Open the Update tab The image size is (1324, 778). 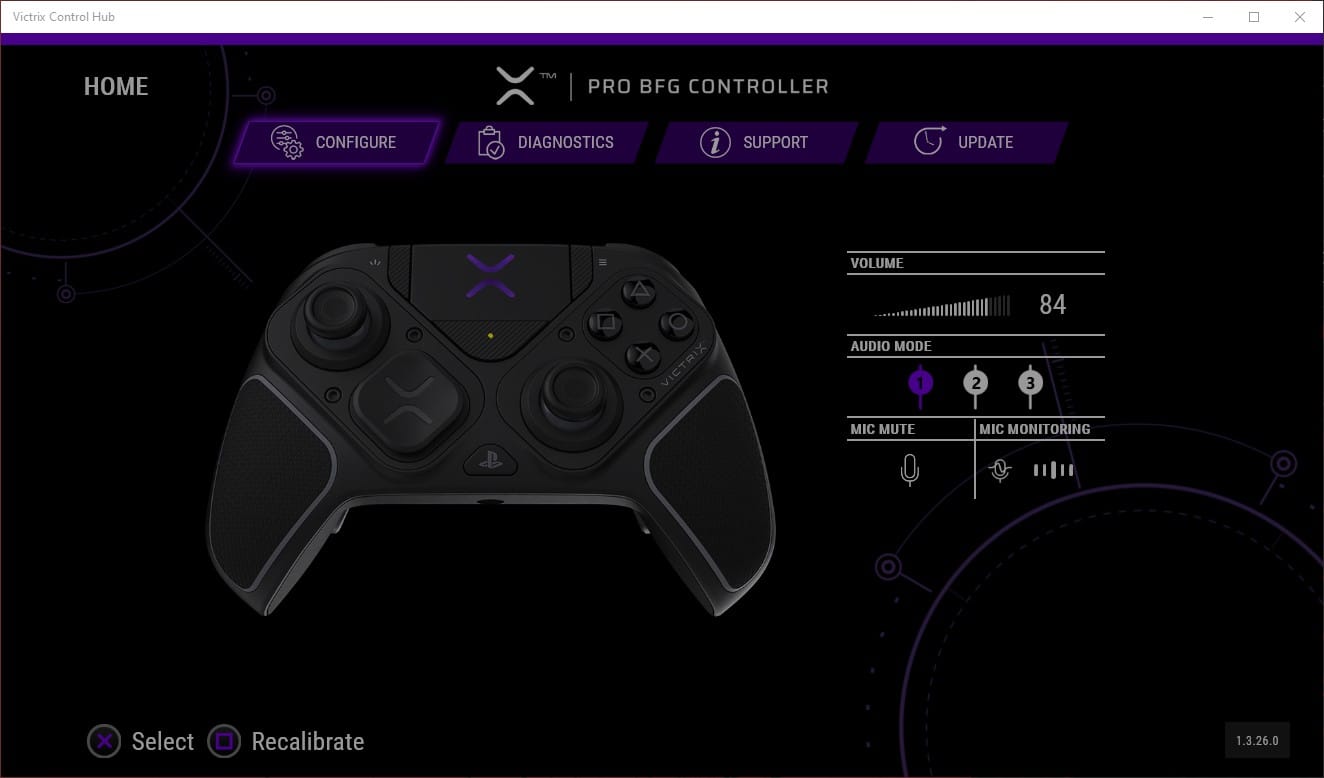pyautogui.click(x=967, y=142)
